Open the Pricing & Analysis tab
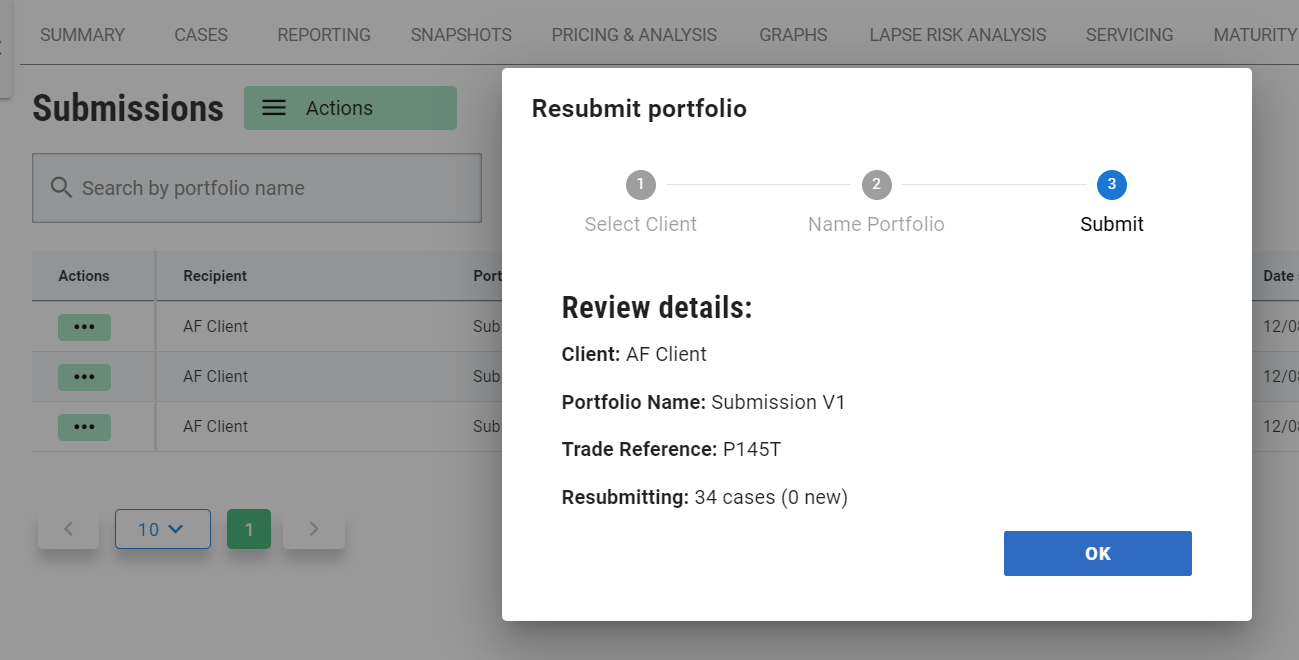The width and height of the screenshot is (1299, 660). [x=634, y=35]
